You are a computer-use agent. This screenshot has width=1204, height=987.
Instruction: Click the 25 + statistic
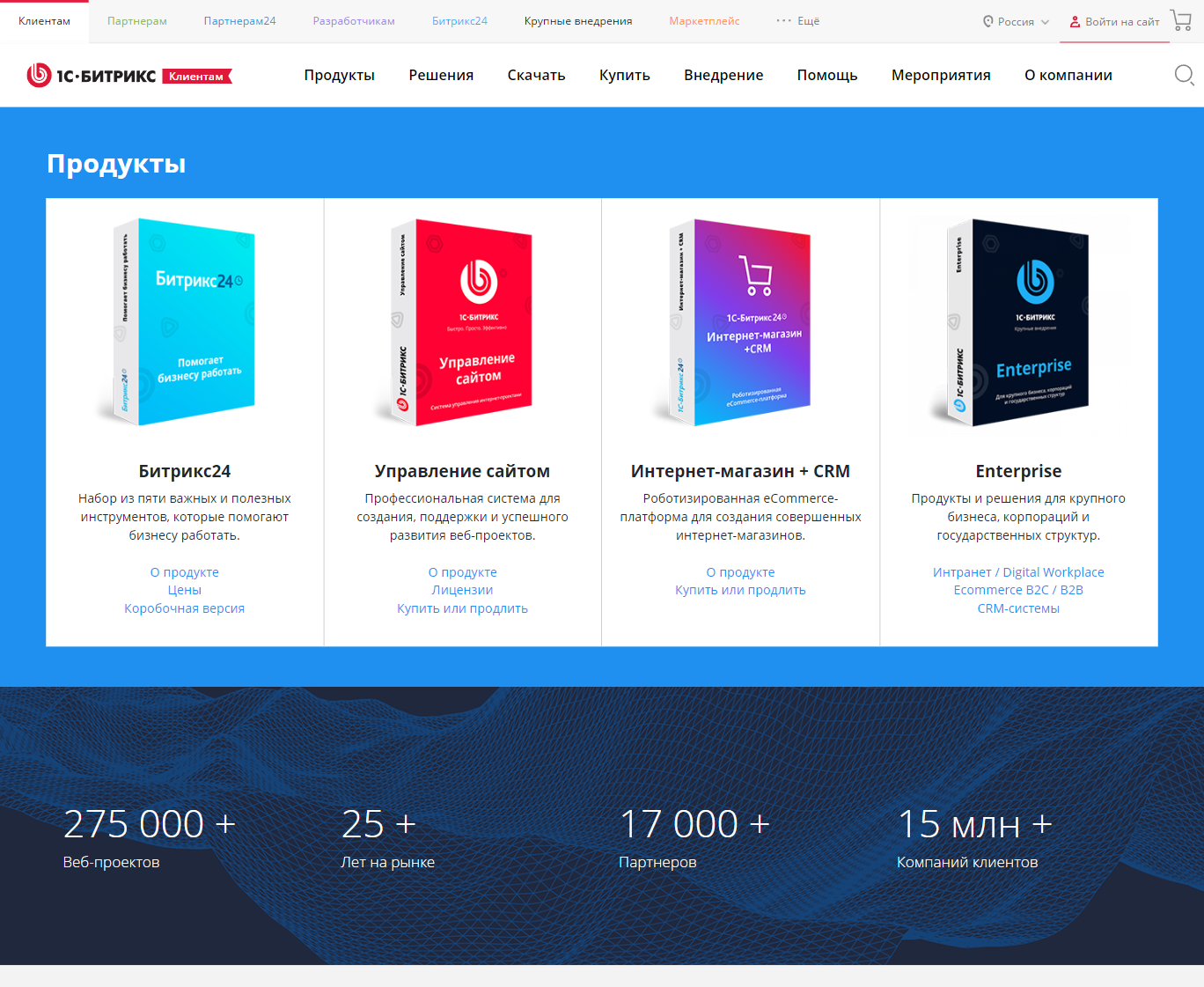pos(378,824)
